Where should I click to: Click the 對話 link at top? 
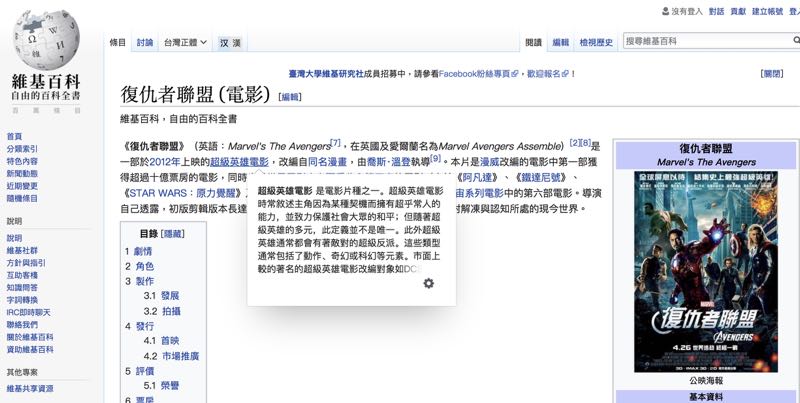pyautogui.click(x=716, y=11)
